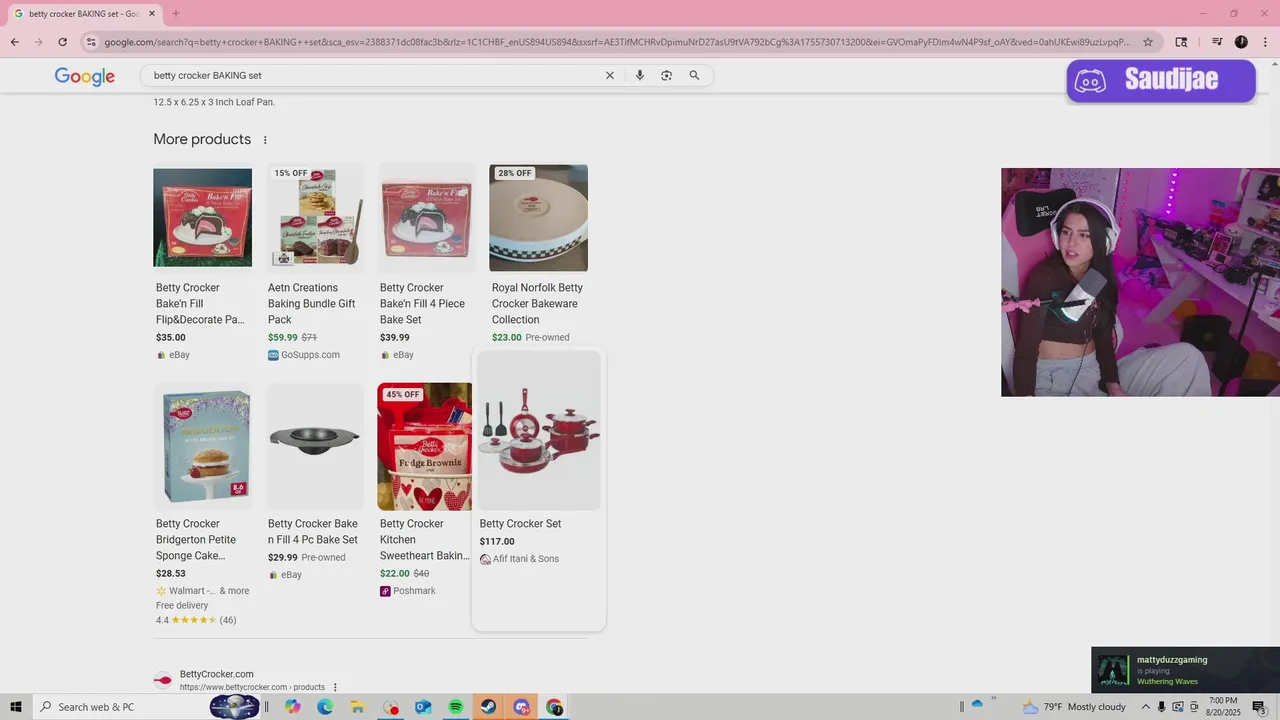Open the Bake n Fill 4 Pc image

coord(315,446)
